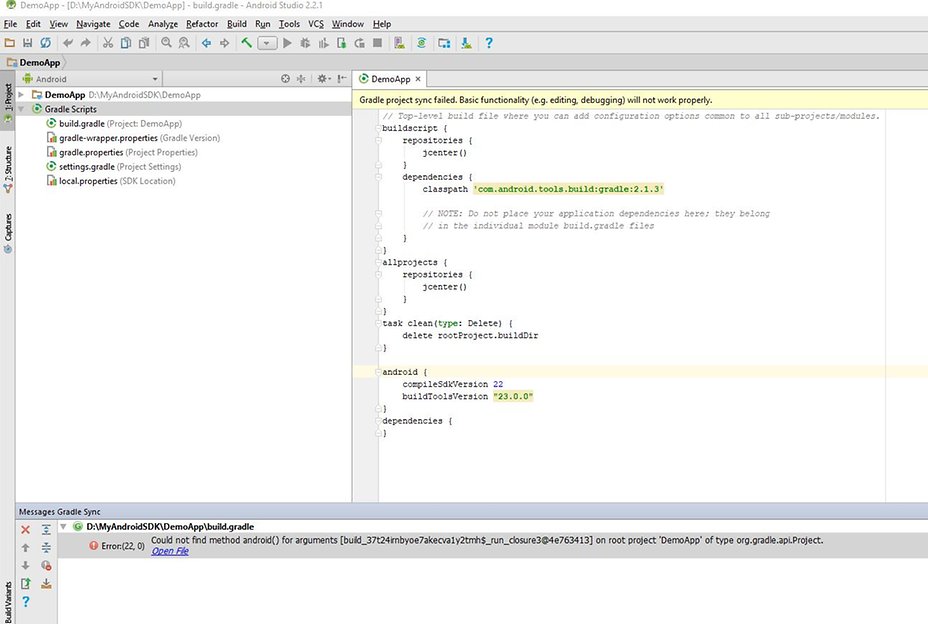
Task: Click Collapse All icon in Project panel header
Action: 301,79
